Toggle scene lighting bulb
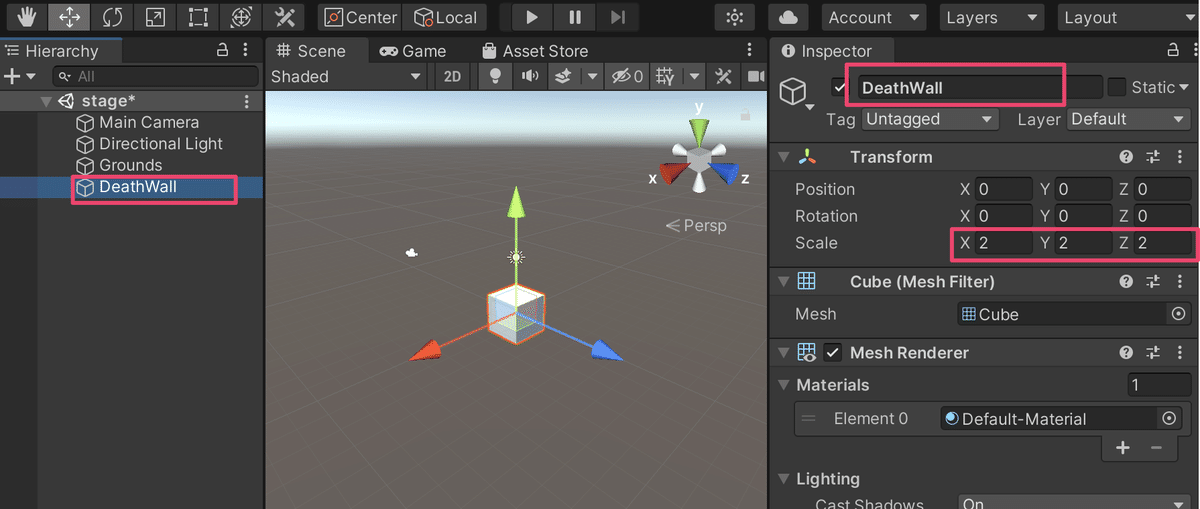The width and height of the screenshot is (1200, 509). point(493,76)
